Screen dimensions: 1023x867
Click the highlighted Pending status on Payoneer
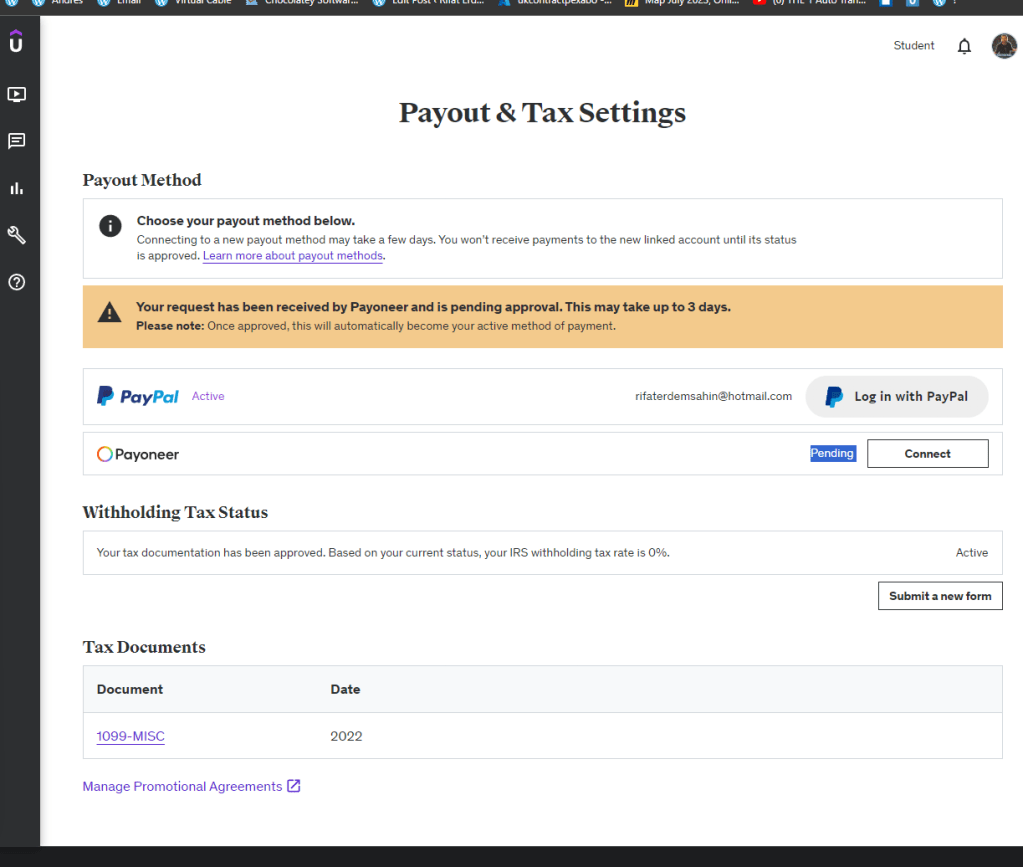pos(832,453)
